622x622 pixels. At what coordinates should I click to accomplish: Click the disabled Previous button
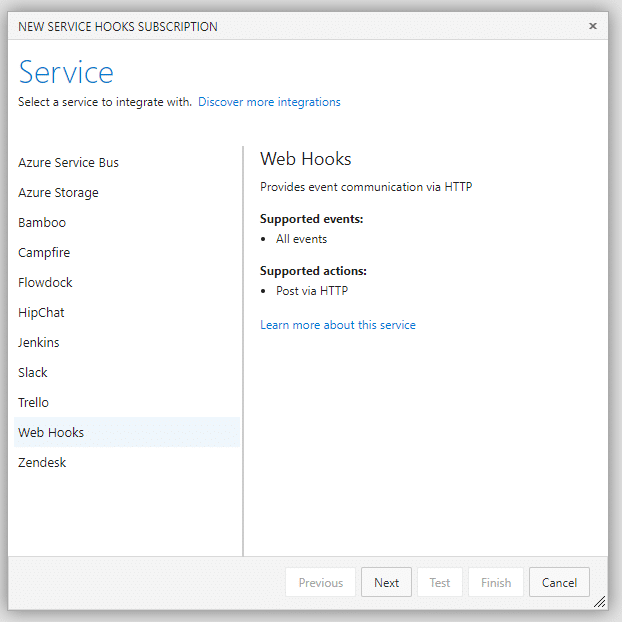pyautogui.click(x=321, y=582)
